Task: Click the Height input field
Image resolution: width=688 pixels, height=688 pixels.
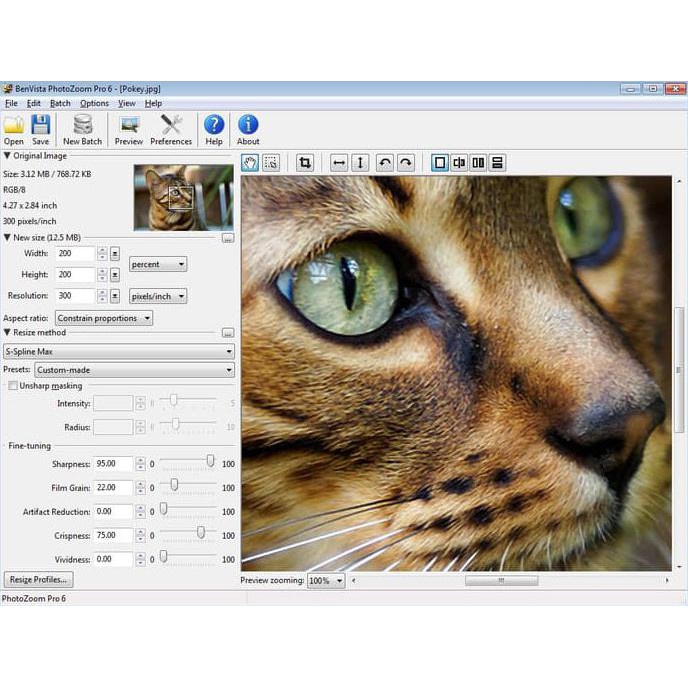Action: pyautogui.click(x=75, y=275)
